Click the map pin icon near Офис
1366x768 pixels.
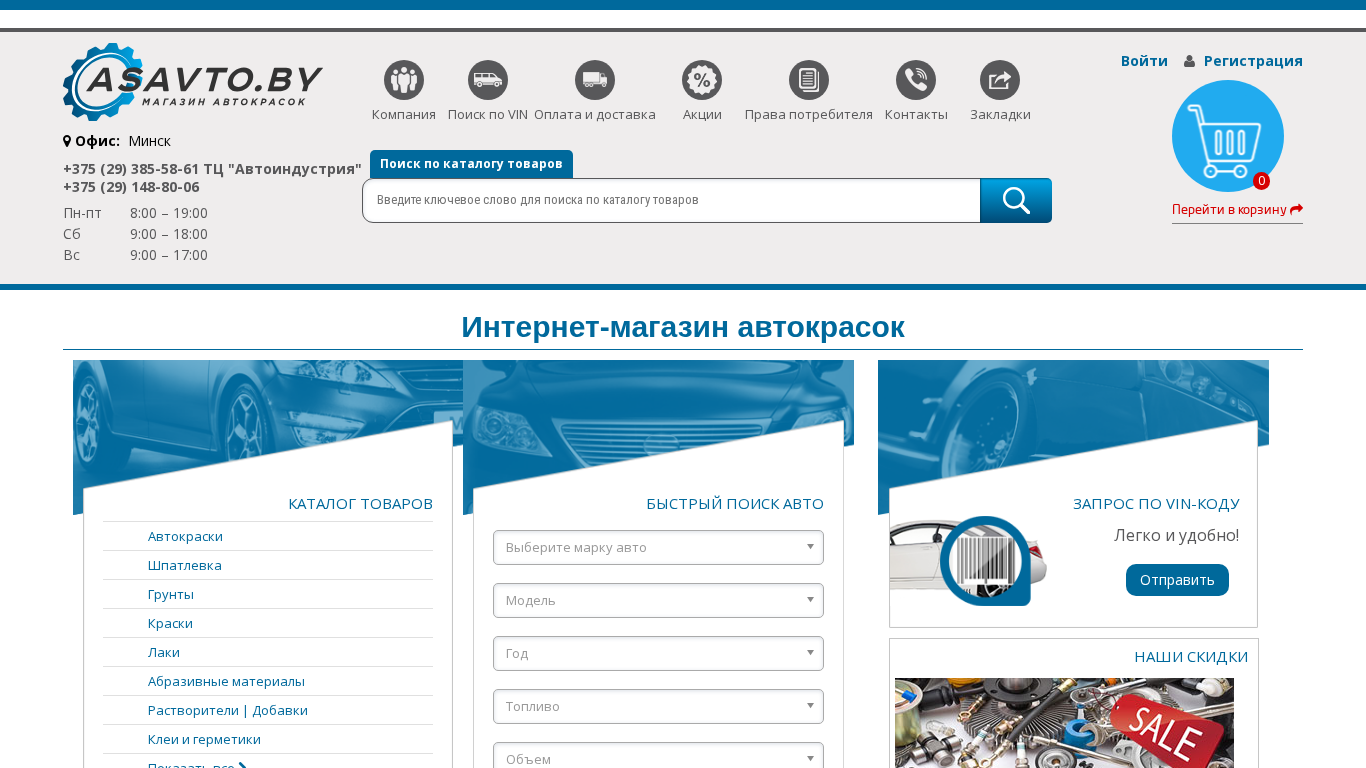click(x=67, y=141)
